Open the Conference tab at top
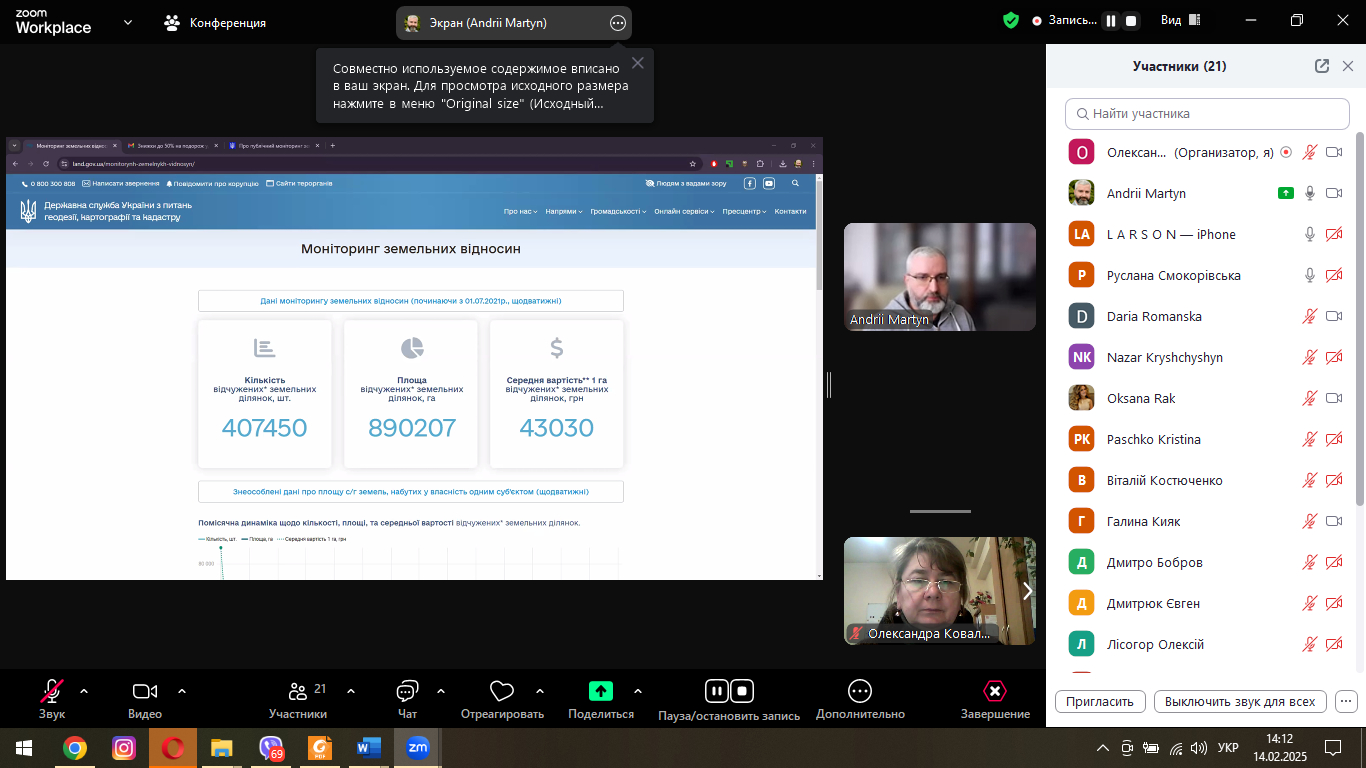The height and width of the screenshot is (768, 1366). [215, 22]
